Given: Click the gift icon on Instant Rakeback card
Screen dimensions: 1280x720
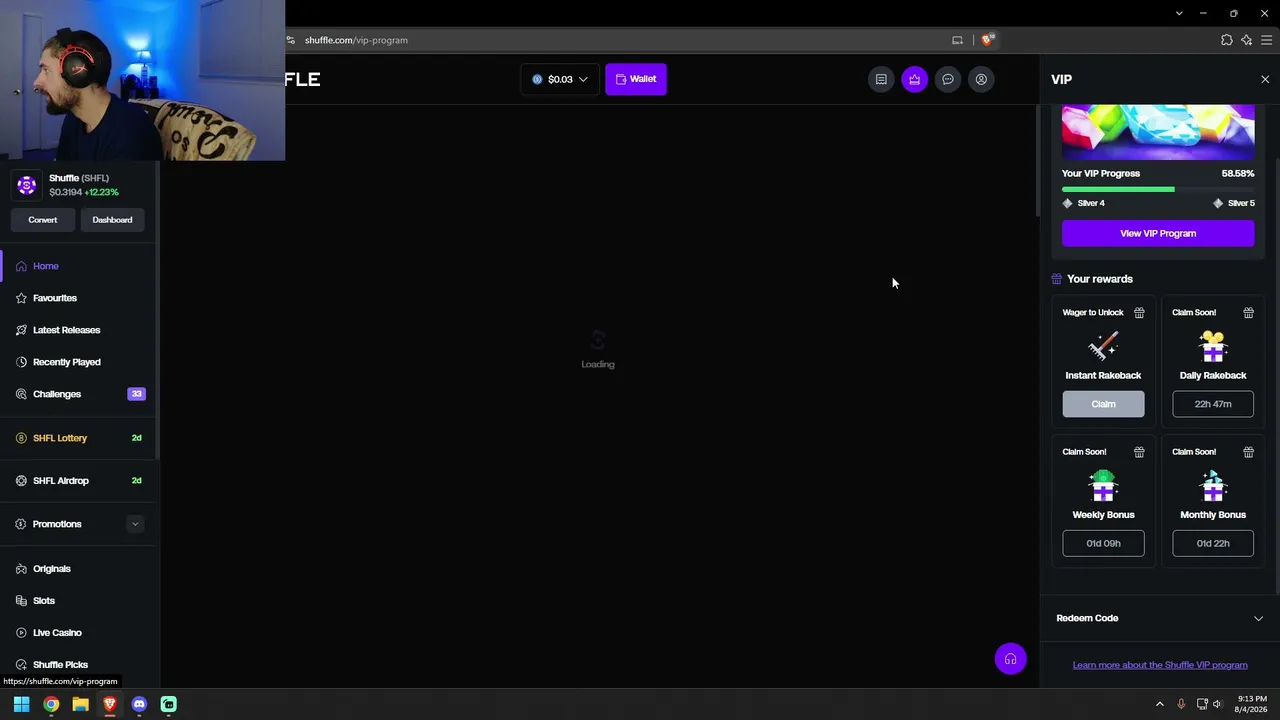Looking at the screenshot, I should click(1139, 313).
